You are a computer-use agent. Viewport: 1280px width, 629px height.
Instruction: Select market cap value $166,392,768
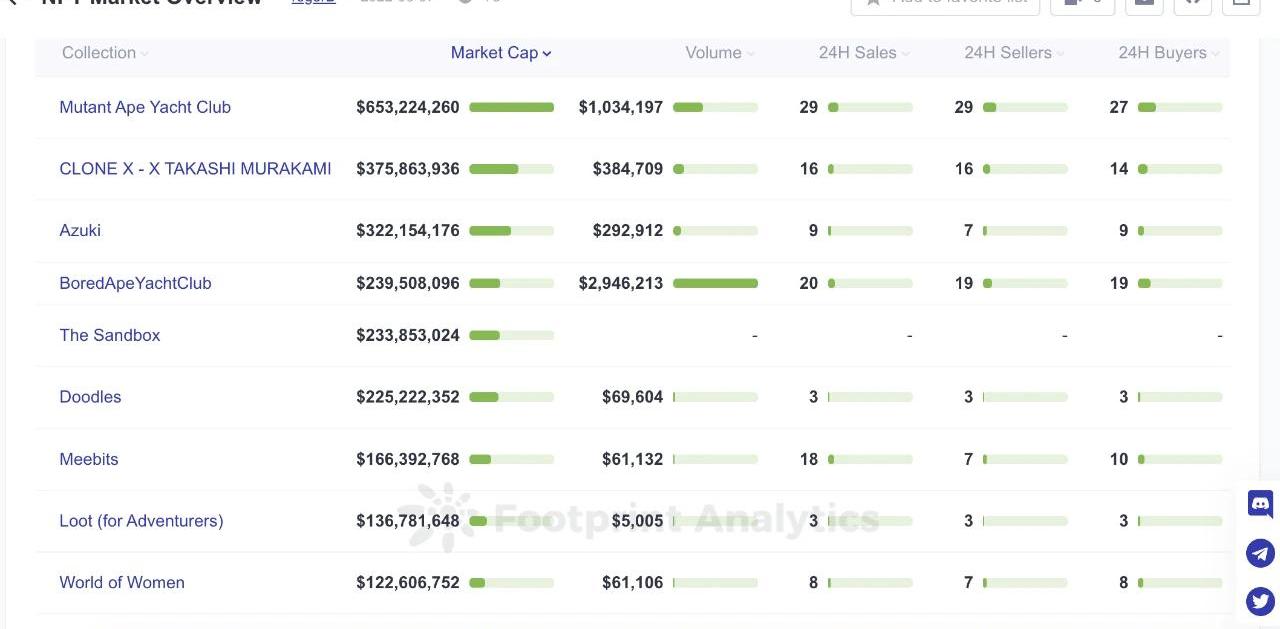point(408,459)
